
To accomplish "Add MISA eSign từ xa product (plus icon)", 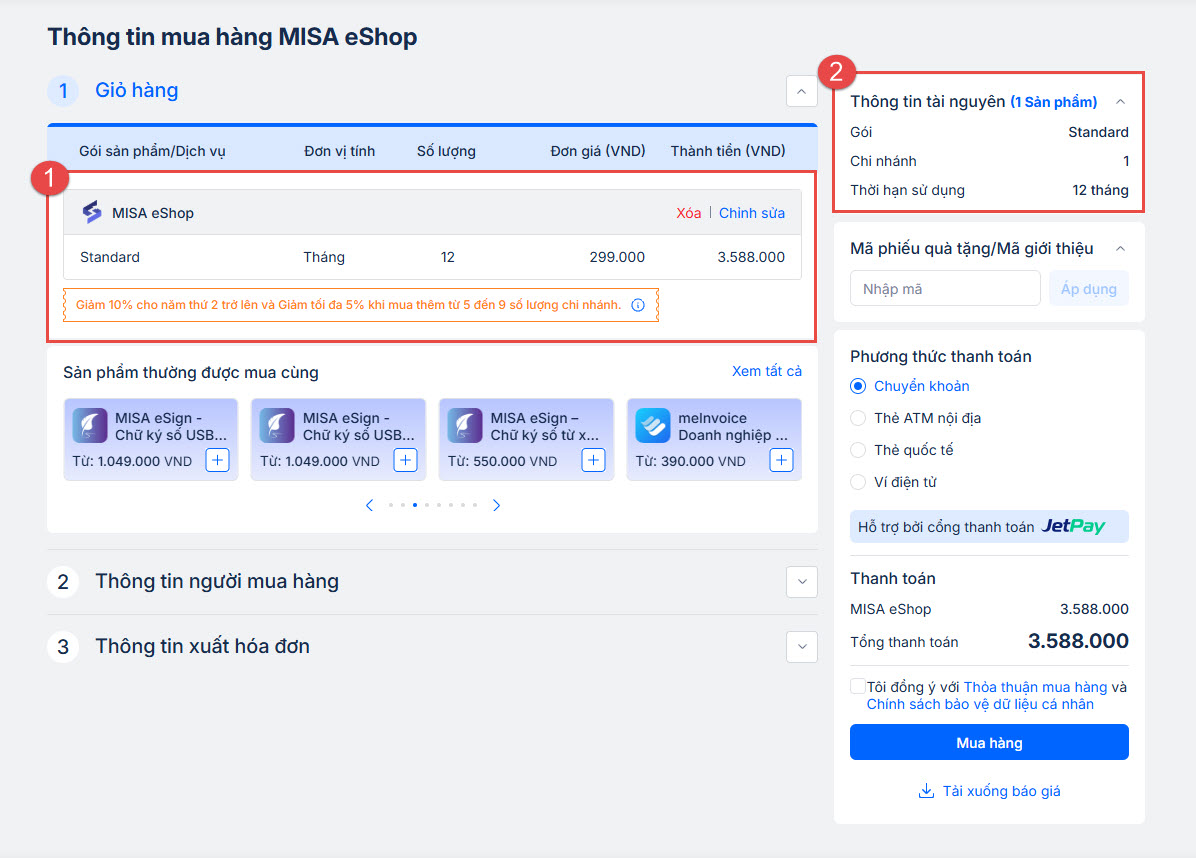I will pos(593,461).
